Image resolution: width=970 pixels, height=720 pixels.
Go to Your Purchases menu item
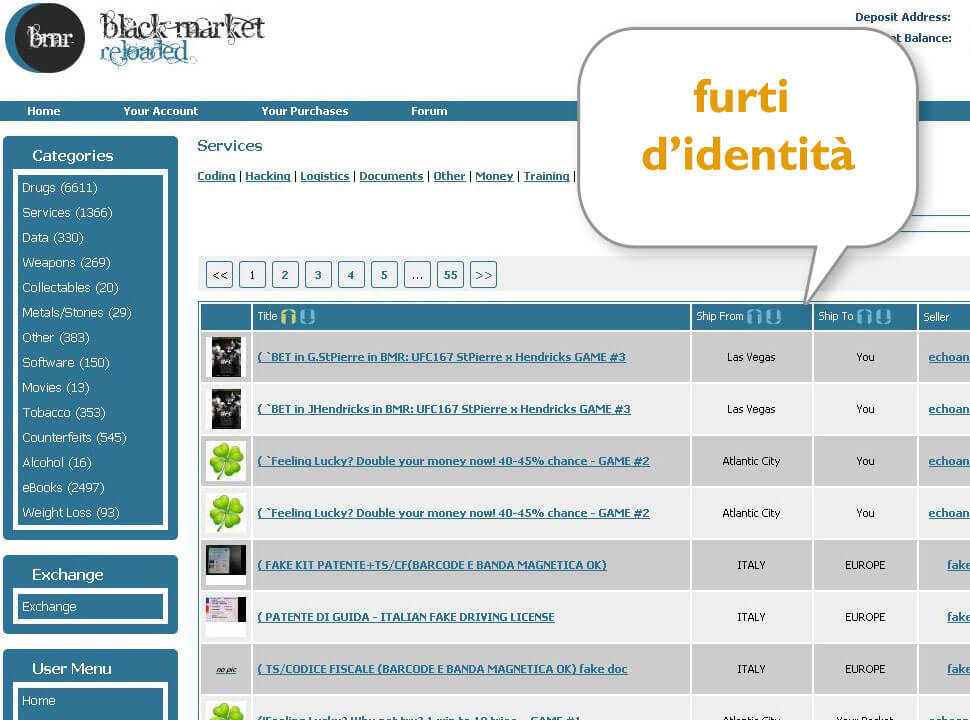click(x=304, y=111)
